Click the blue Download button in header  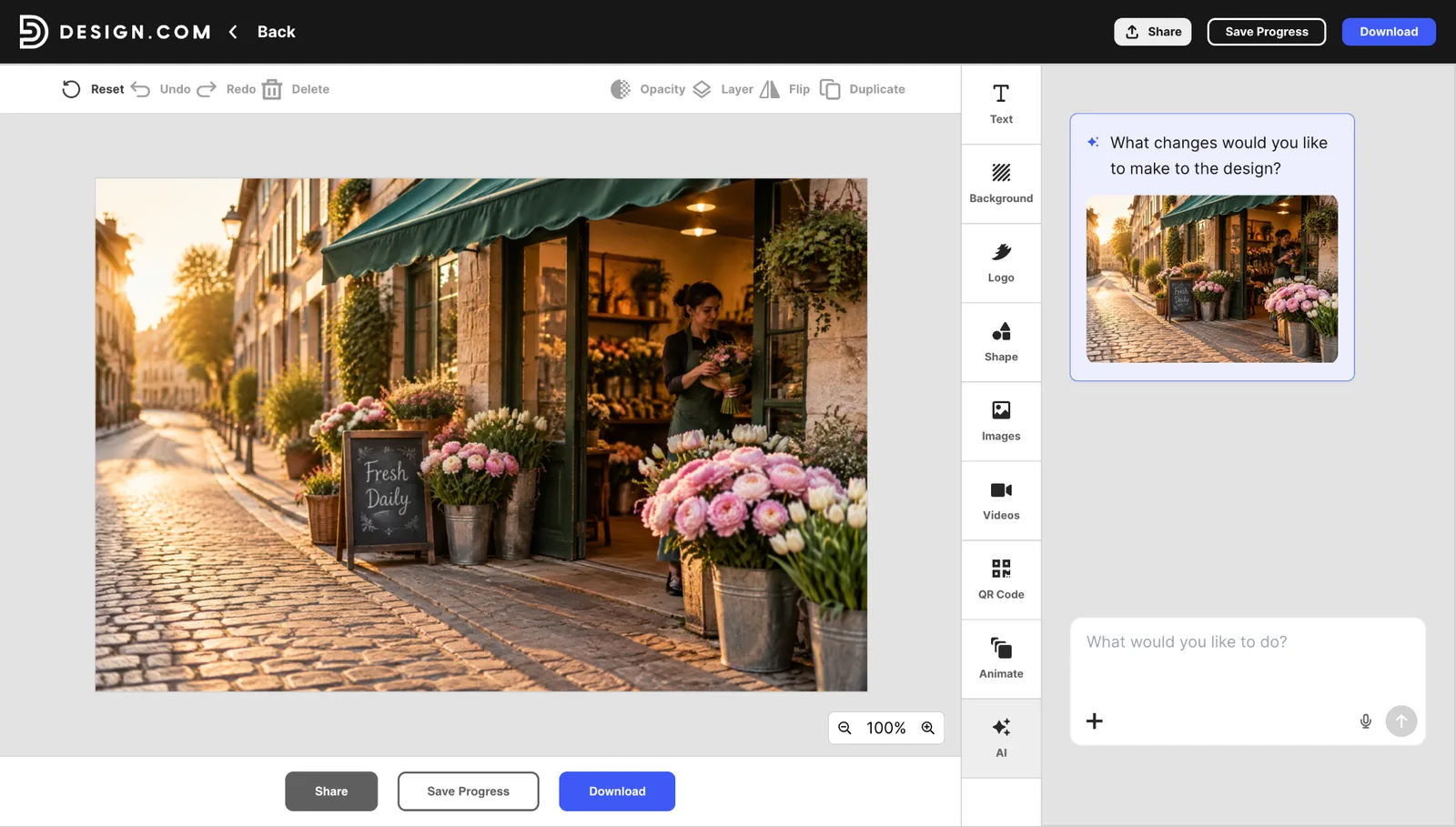(1389, 32)
